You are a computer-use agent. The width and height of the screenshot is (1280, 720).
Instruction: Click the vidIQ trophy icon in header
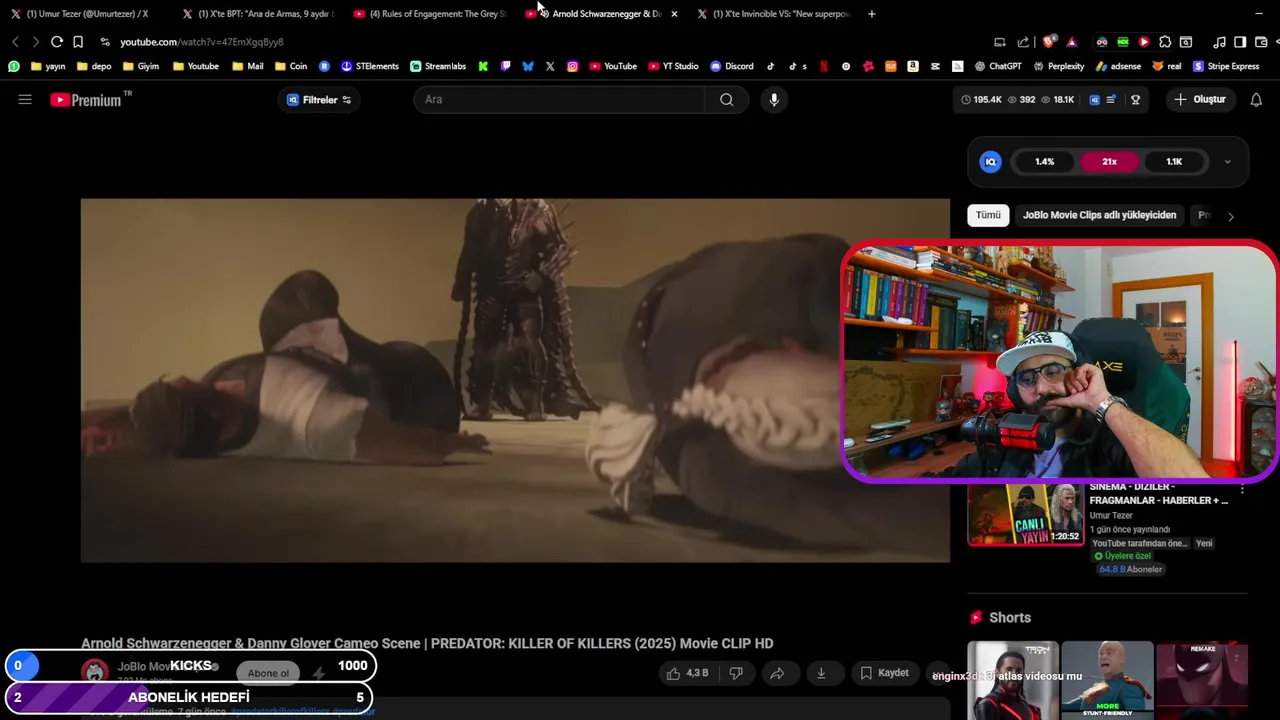click(1135, 100)
